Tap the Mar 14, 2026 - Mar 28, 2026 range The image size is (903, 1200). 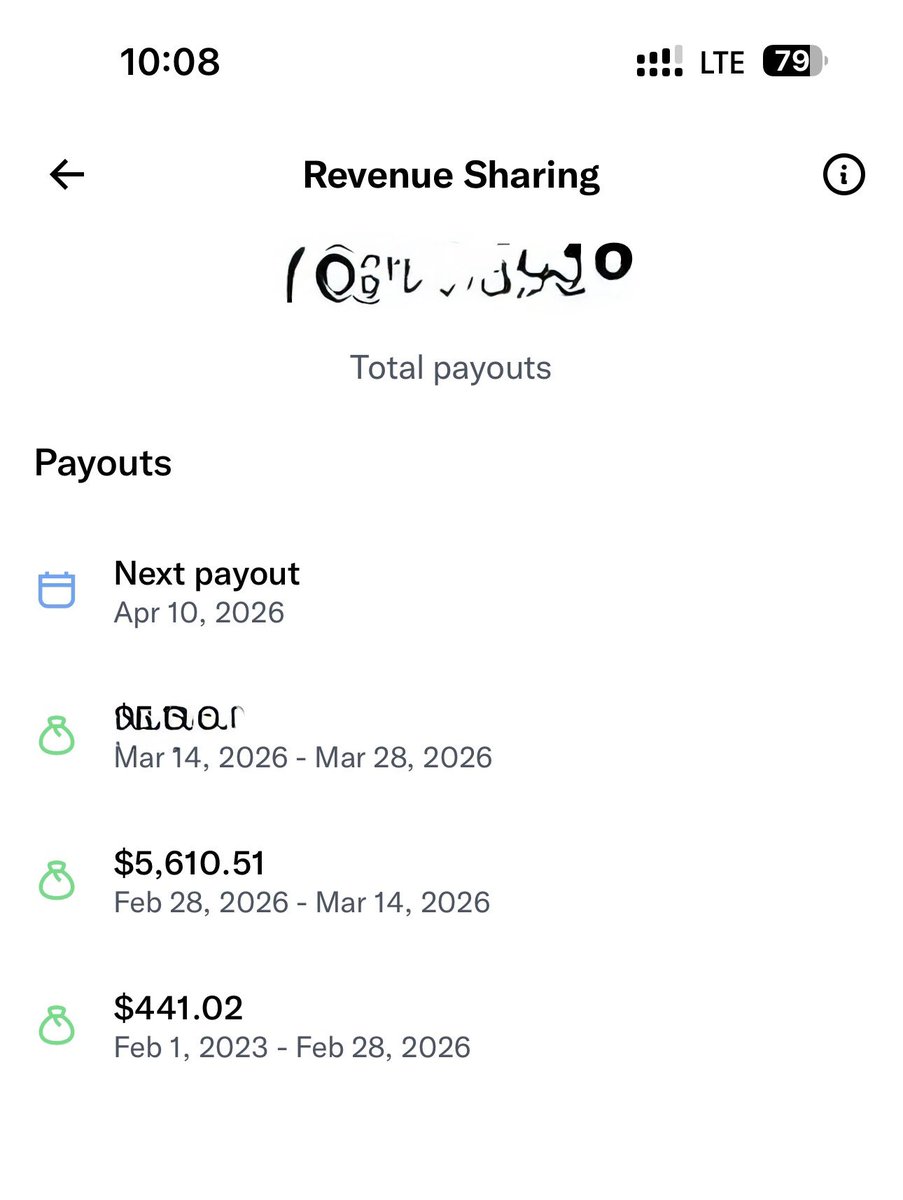point(303,757)
